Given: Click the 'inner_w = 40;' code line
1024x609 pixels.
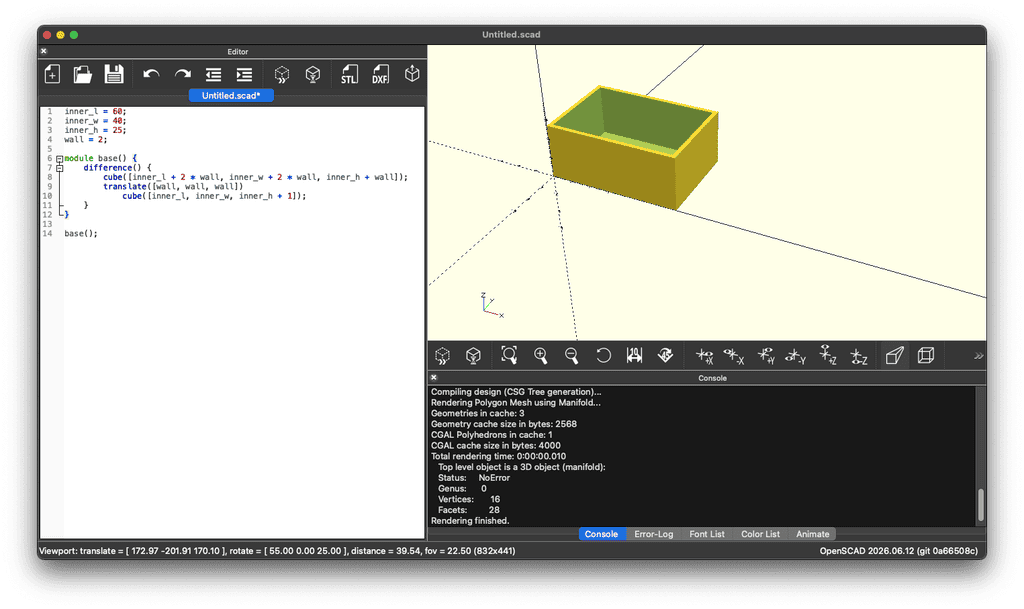Looking at the screenshot, I should pyautogui.click(x=95, y=121).
